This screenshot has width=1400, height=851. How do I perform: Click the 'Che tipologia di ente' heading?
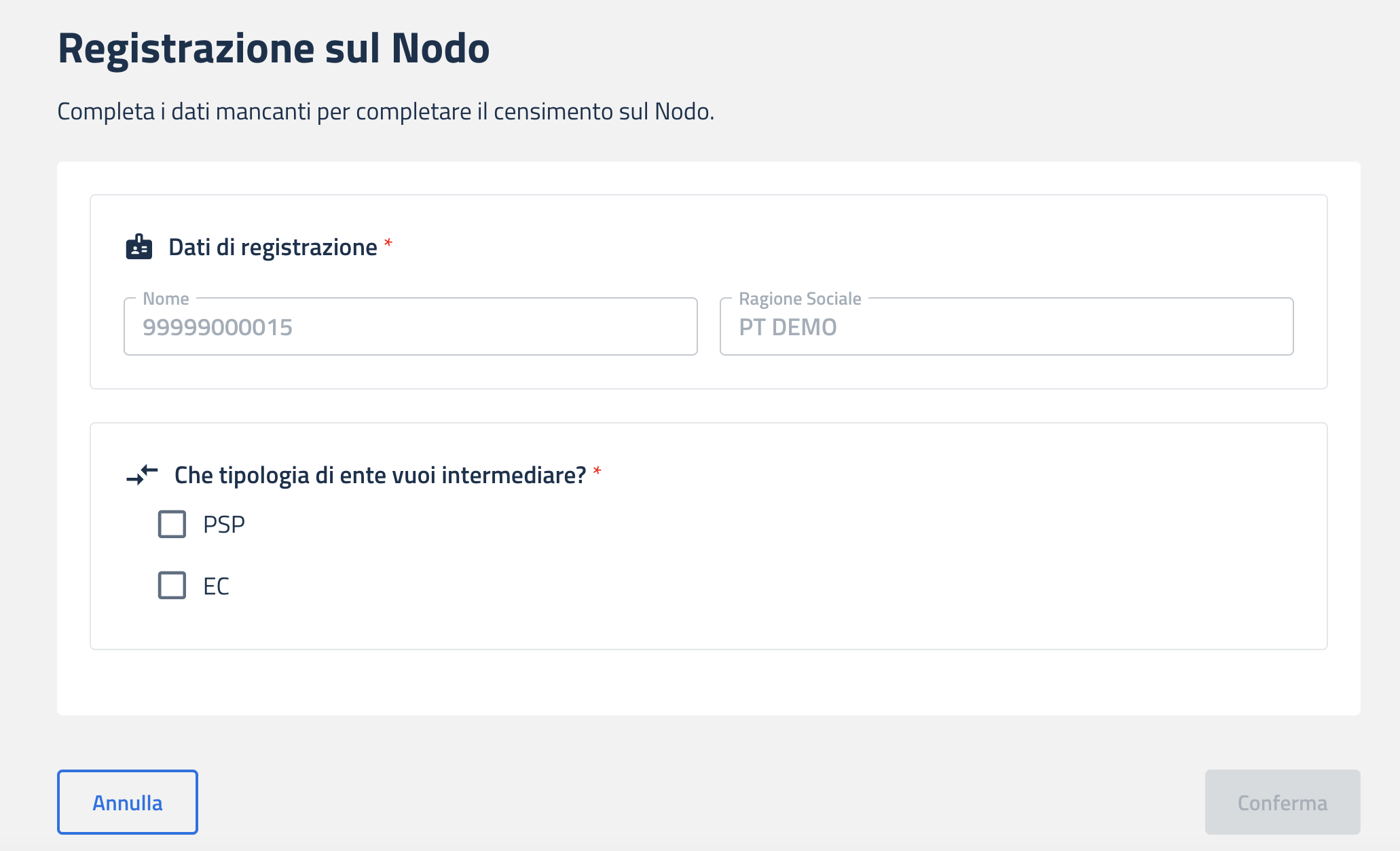click(380, 475)
